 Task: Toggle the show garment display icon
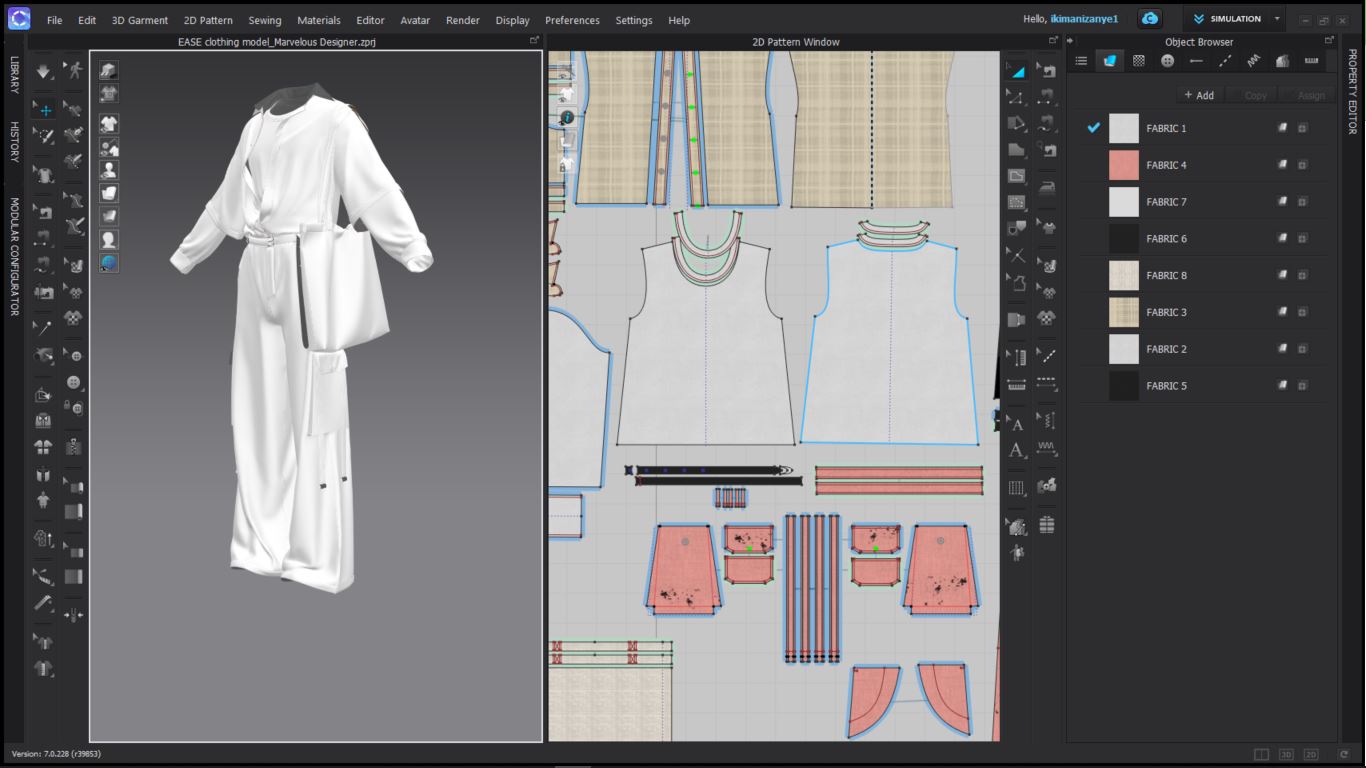point(109,124)
